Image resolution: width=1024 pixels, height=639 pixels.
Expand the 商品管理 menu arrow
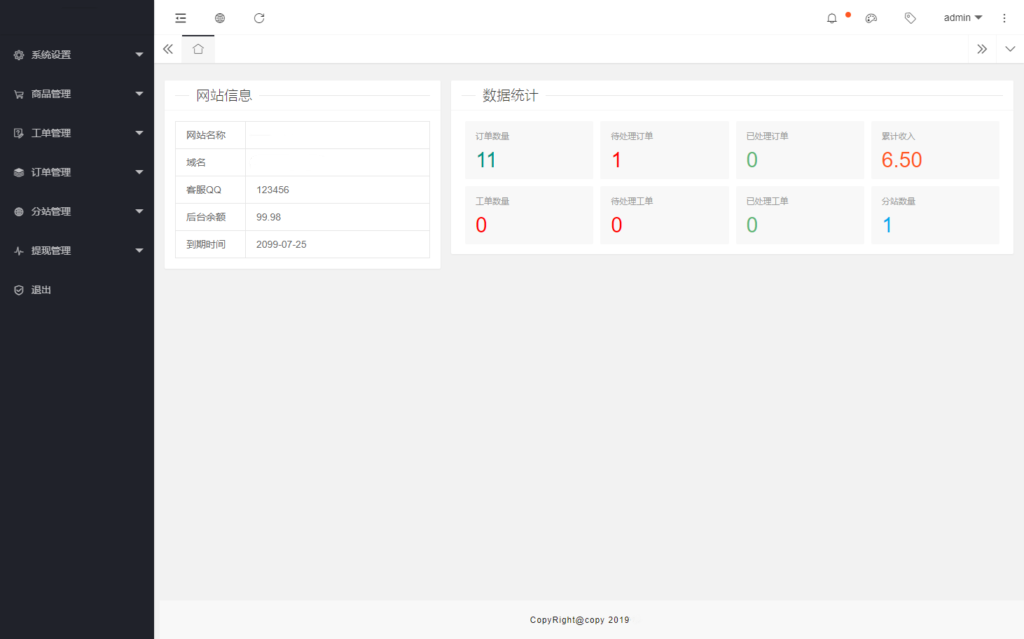[139, 94]
